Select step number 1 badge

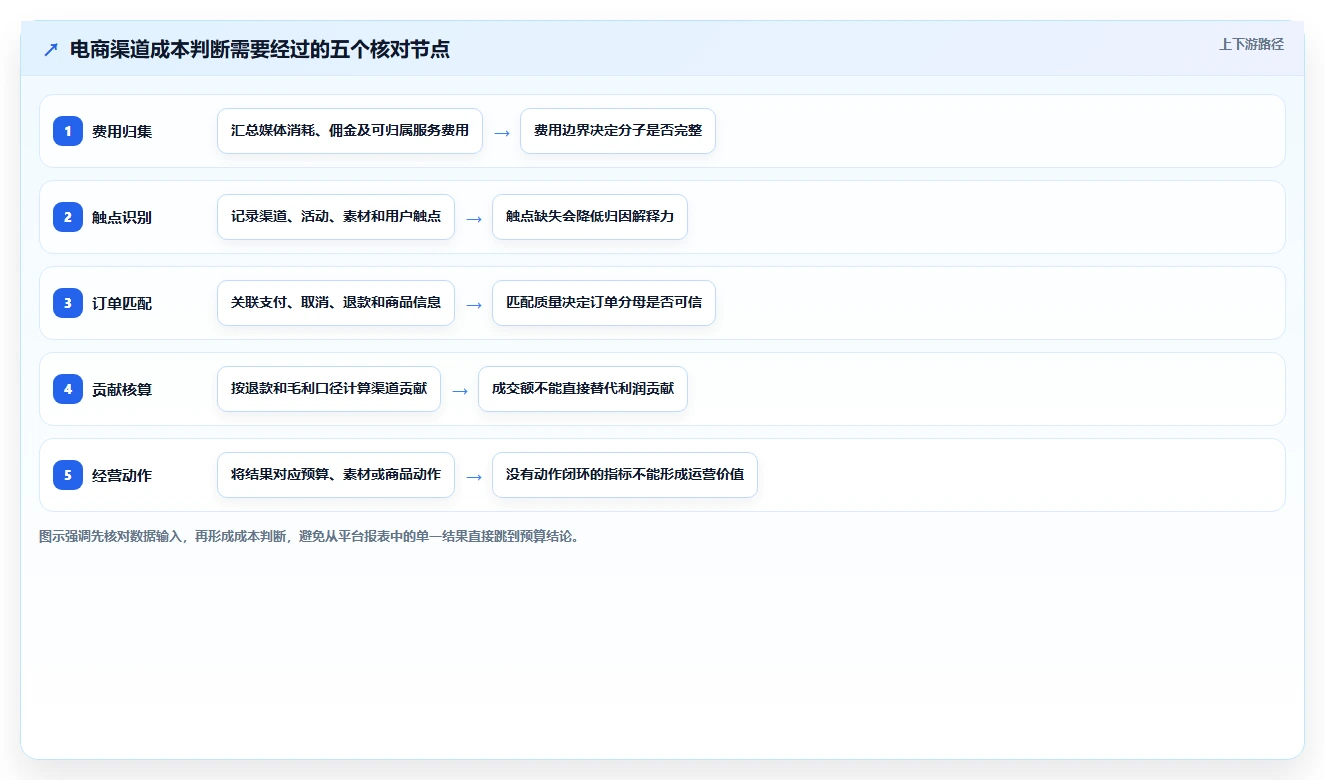(68, 131)
